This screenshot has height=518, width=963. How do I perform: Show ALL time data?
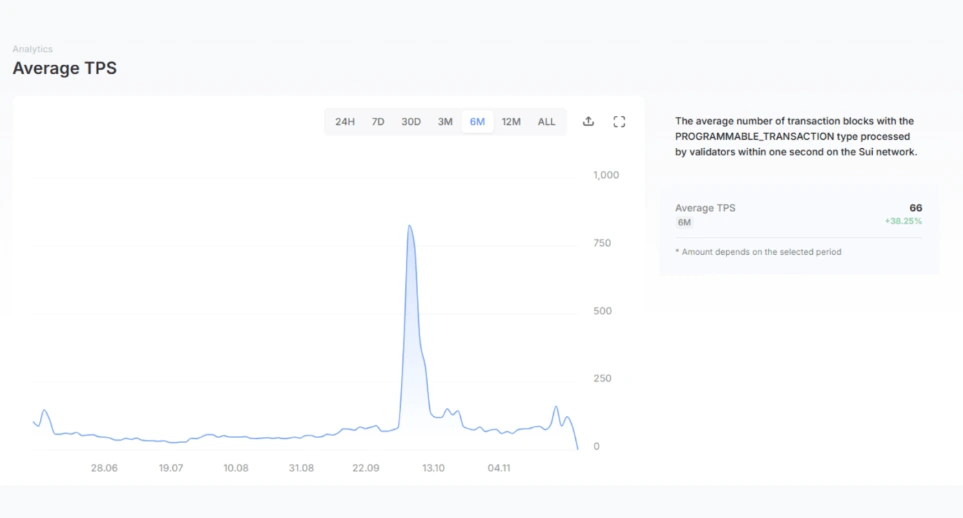click(x=546, y=122)
